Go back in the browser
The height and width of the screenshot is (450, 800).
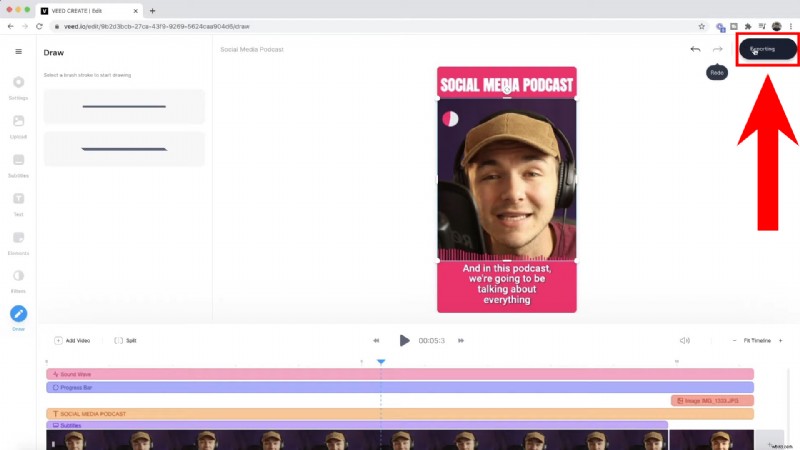(11, 27)
